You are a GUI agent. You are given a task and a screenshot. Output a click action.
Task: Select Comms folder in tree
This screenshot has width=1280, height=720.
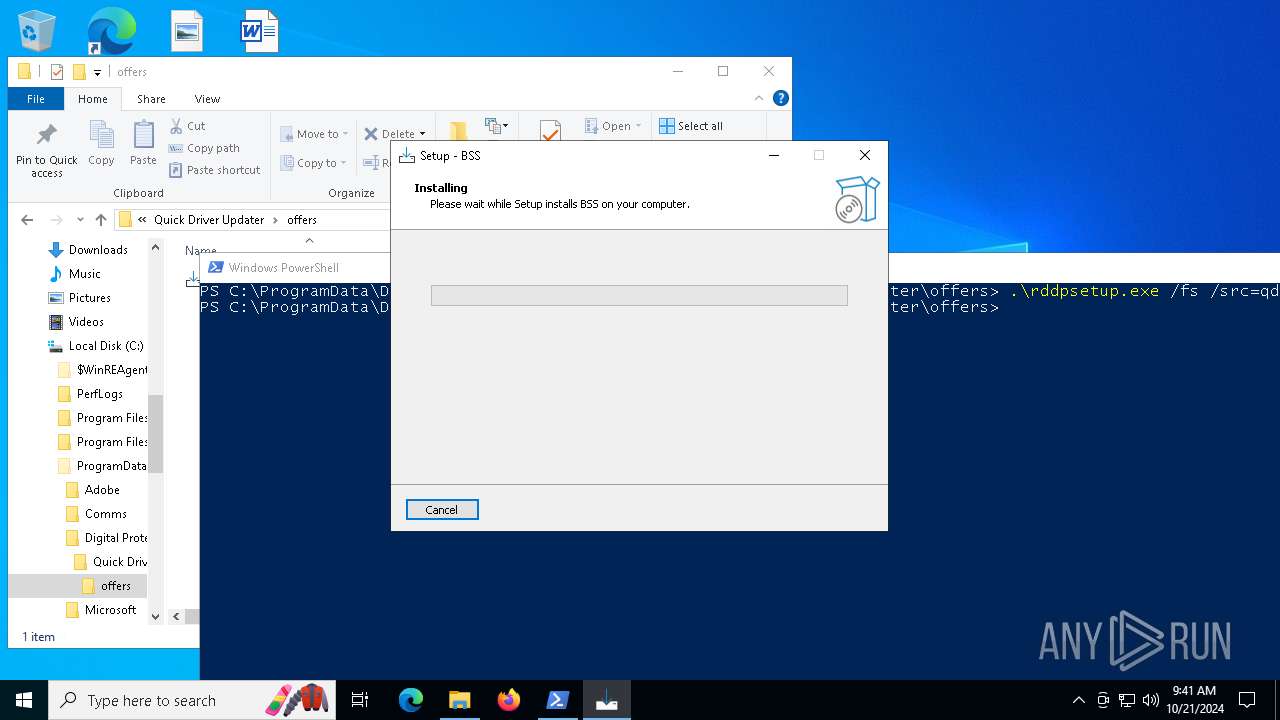(x=105, y=514)
